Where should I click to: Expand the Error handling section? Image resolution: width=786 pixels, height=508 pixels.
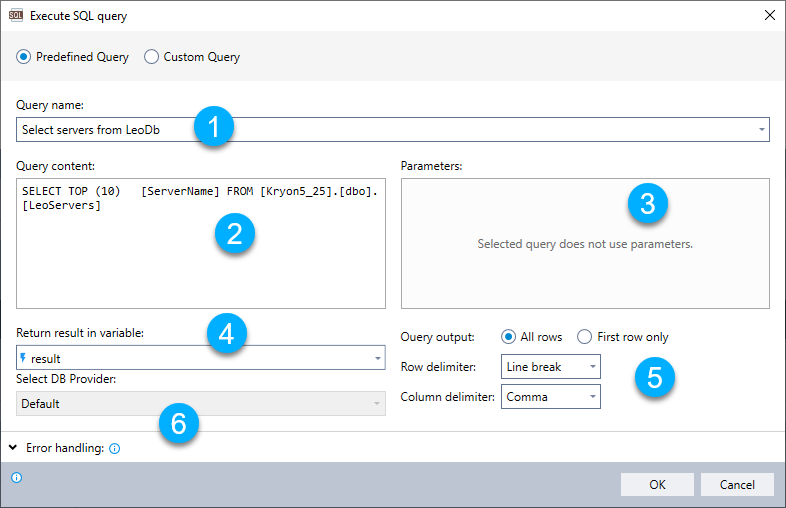pos(14,449)
